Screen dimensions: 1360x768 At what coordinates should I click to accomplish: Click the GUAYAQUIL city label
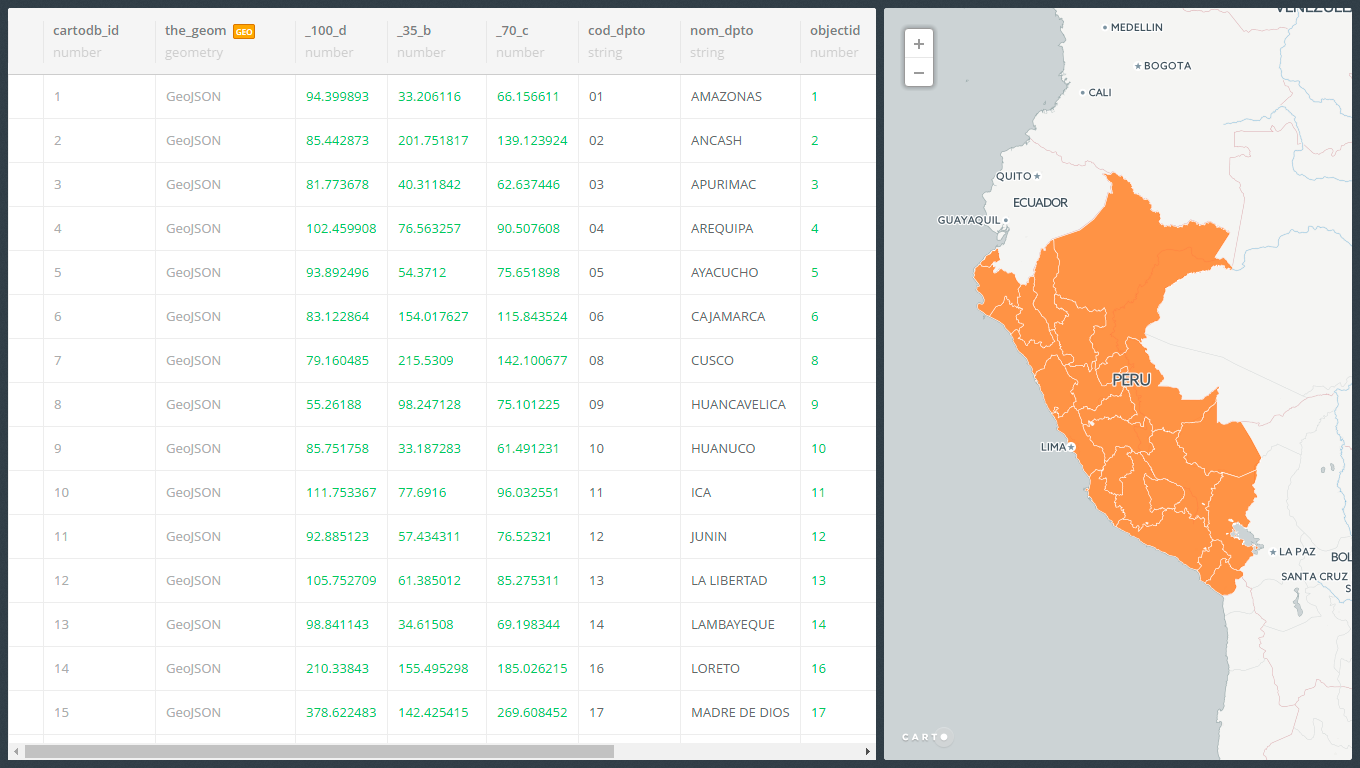coord(968,220)
